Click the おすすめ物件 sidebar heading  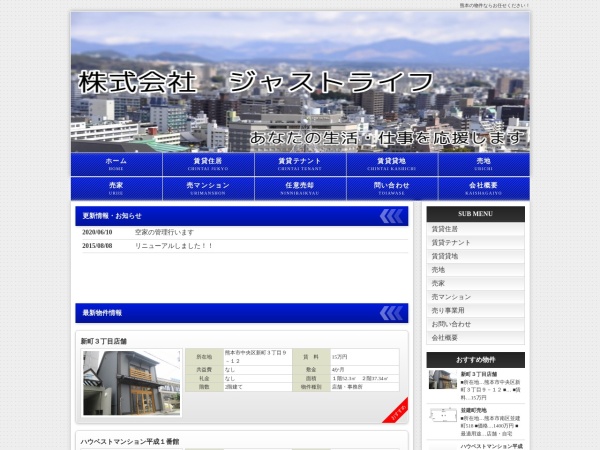(x=476, y=360)
